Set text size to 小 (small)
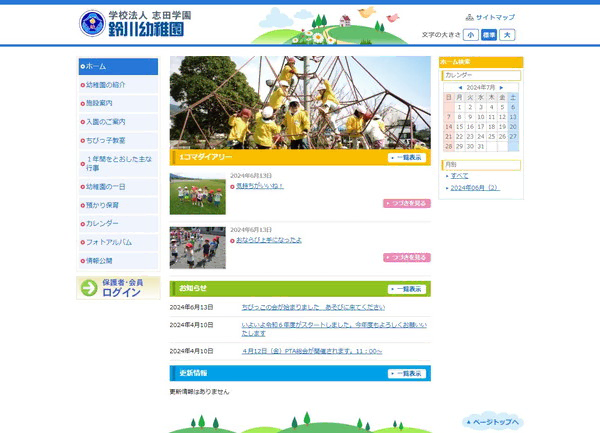The image size is (600, 433). 470,35
